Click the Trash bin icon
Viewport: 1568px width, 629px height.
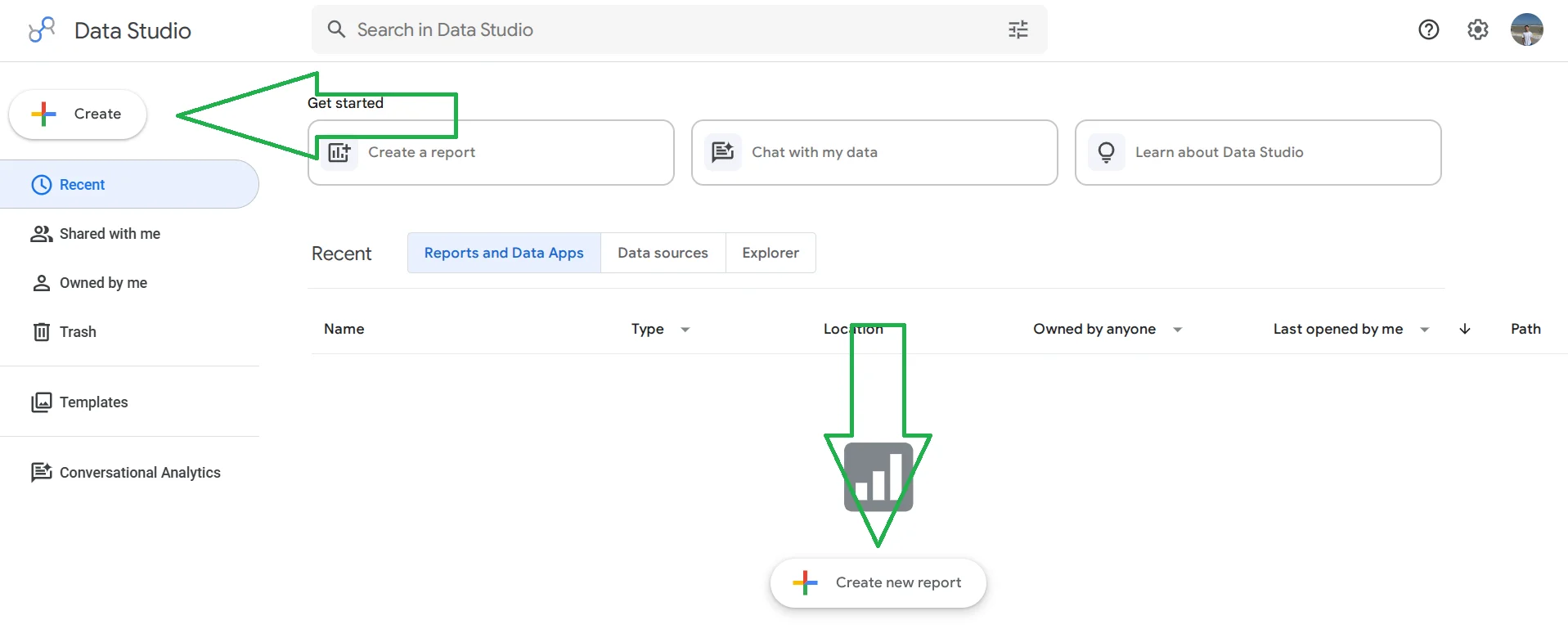tap(42, 332)
